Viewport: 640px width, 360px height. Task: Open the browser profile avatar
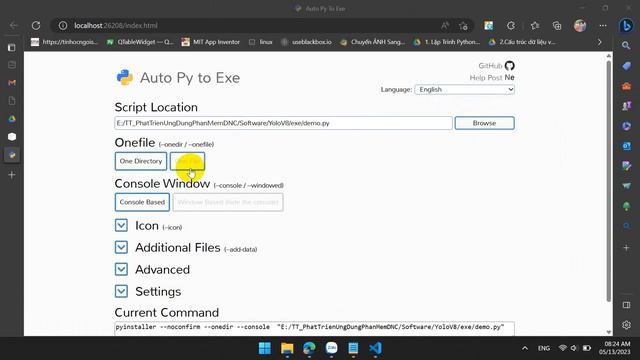pos(580,25)
